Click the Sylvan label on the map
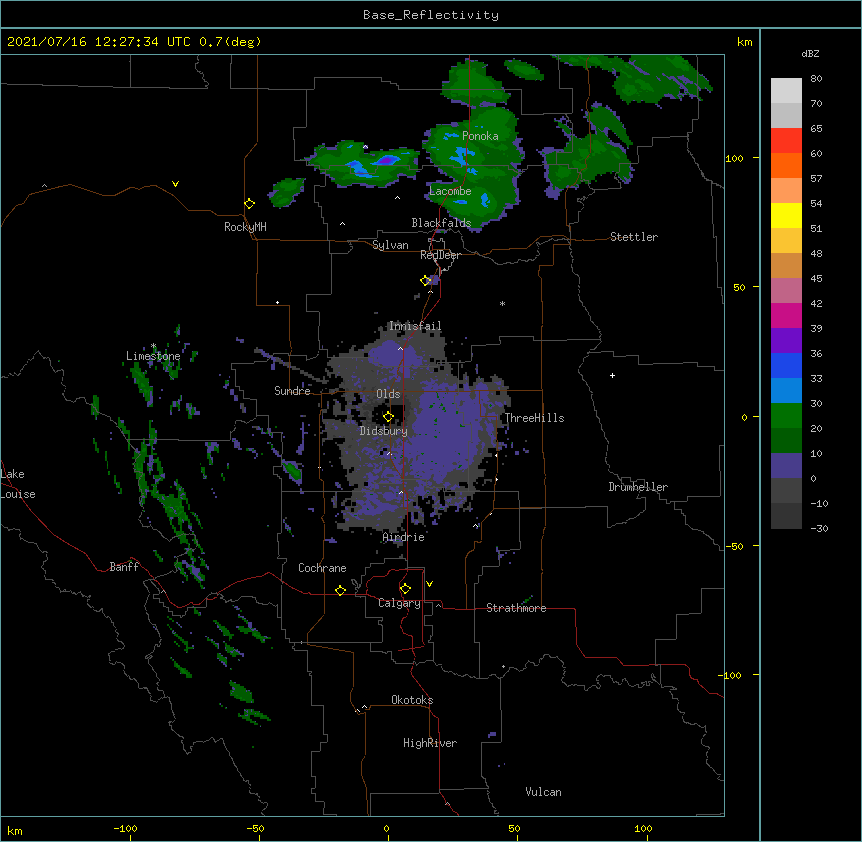 [390, 245]
